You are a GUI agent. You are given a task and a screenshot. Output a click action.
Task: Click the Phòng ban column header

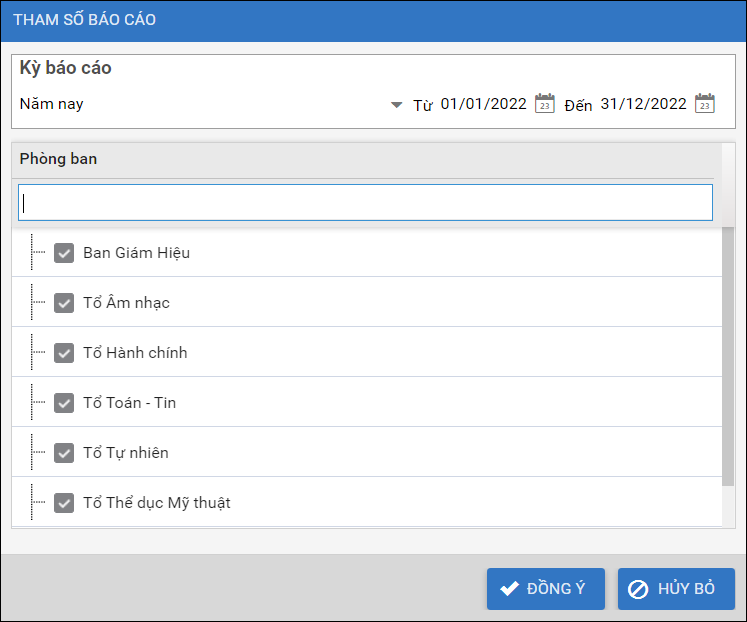58,159
